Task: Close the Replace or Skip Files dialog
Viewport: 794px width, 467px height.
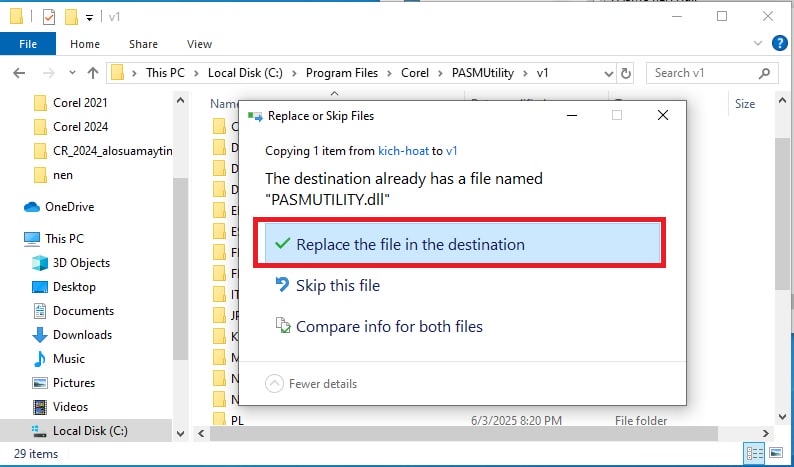Action: [662, 115]
